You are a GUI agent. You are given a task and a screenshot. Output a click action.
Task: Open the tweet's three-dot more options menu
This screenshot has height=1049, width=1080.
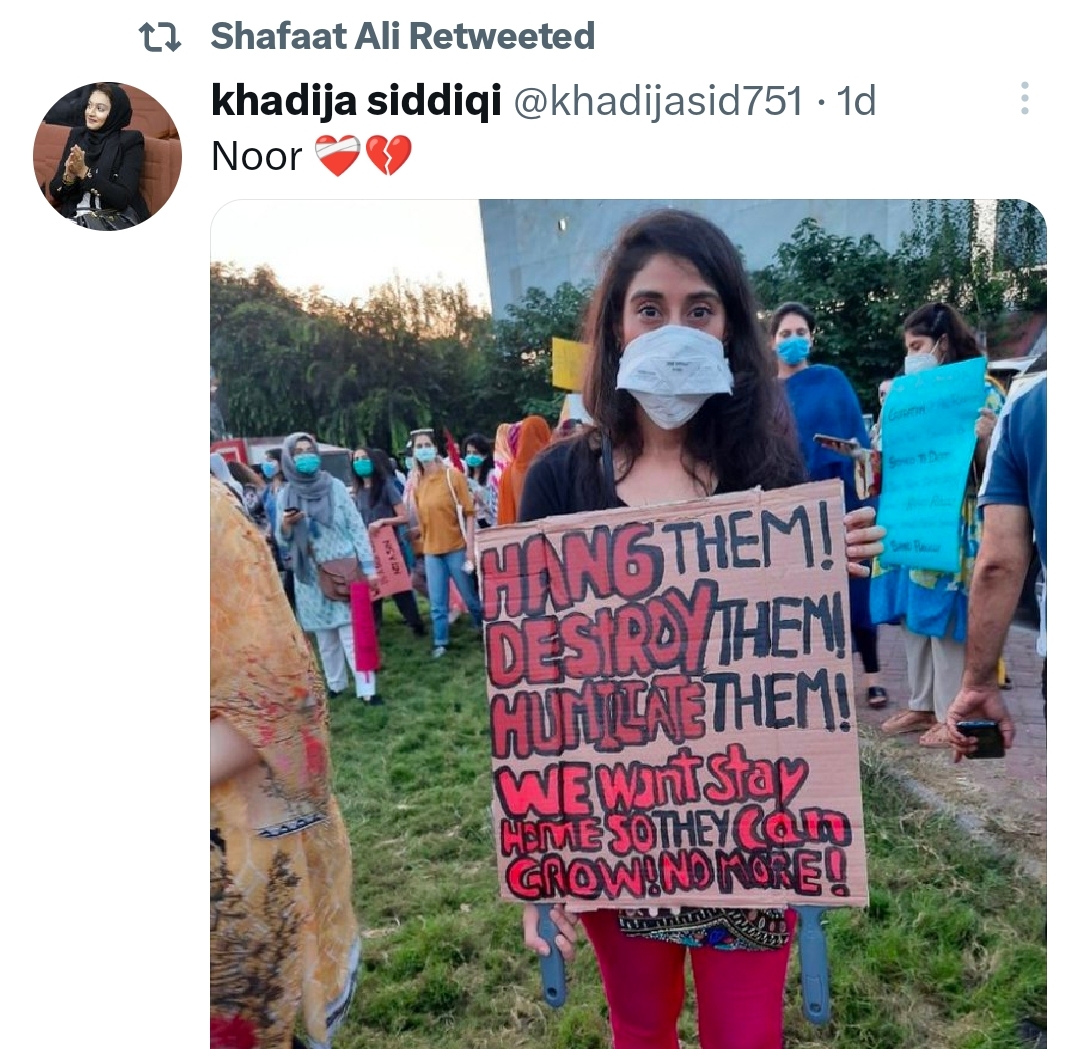(1025, 98)
